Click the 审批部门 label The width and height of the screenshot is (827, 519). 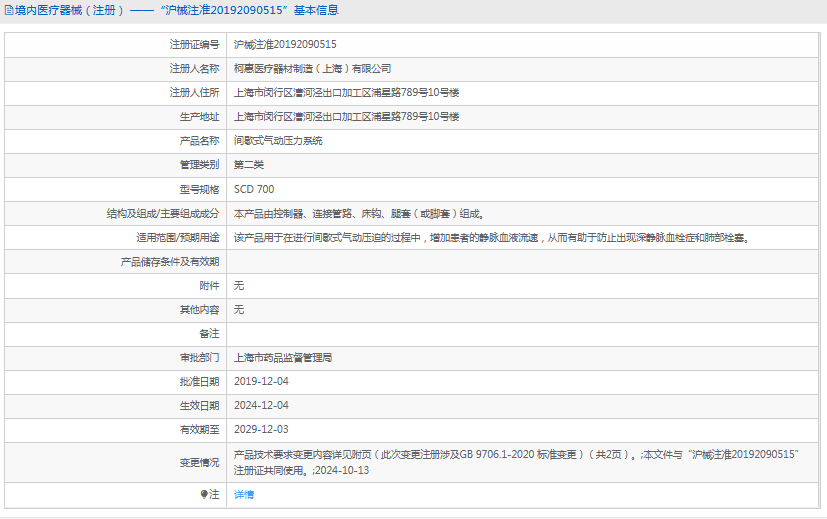pyautogui.click(x=199, y=358)
